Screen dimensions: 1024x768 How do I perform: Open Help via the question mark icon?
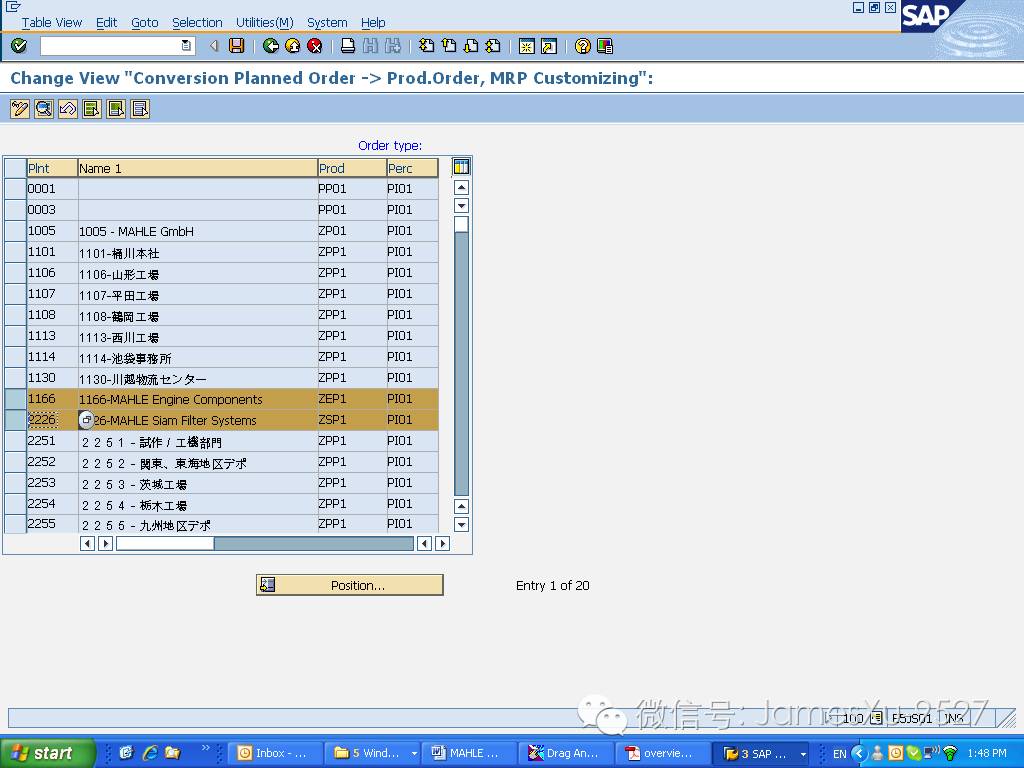(x=583, y=46)
